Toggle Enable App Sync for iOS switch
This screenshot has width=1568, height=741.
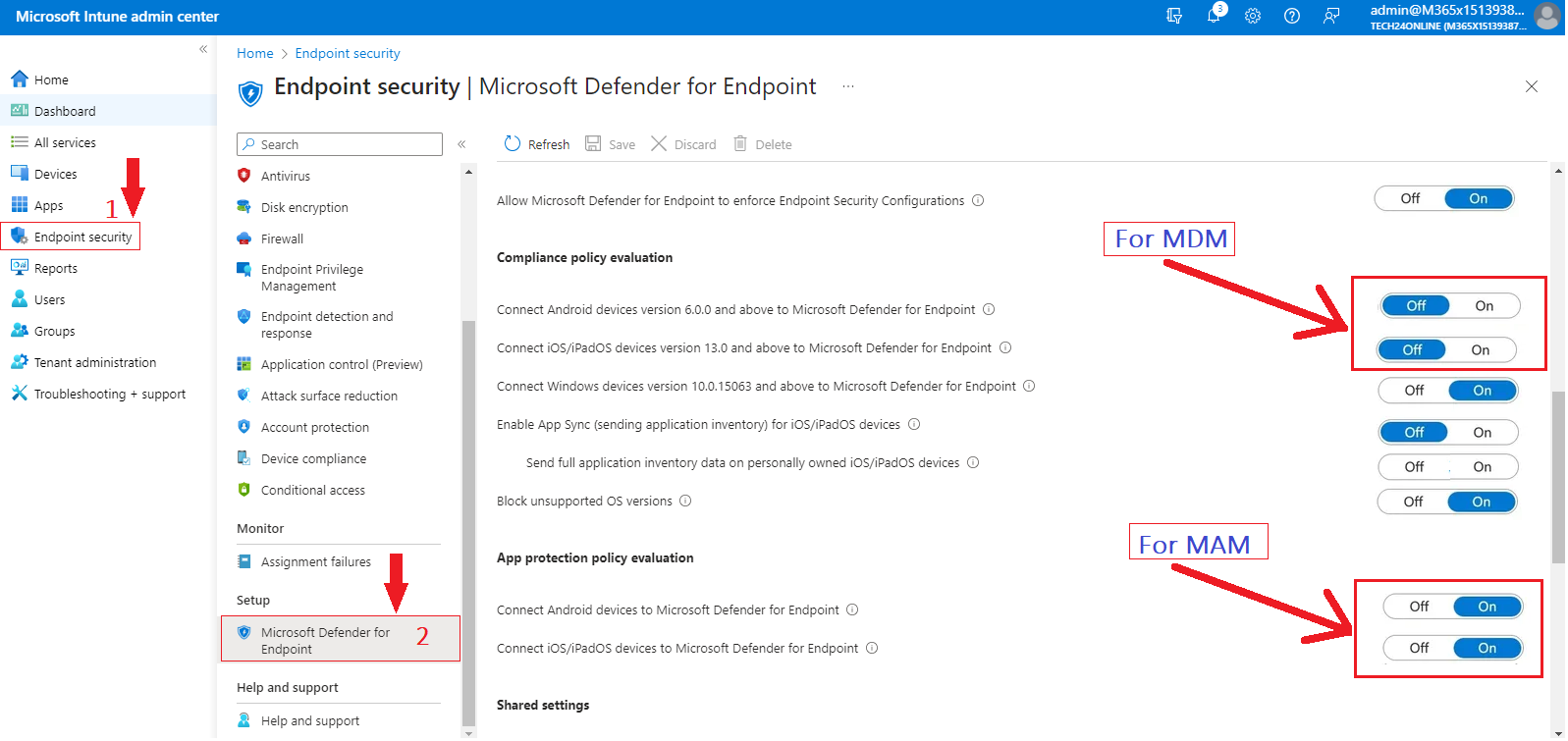(1447, 433)
